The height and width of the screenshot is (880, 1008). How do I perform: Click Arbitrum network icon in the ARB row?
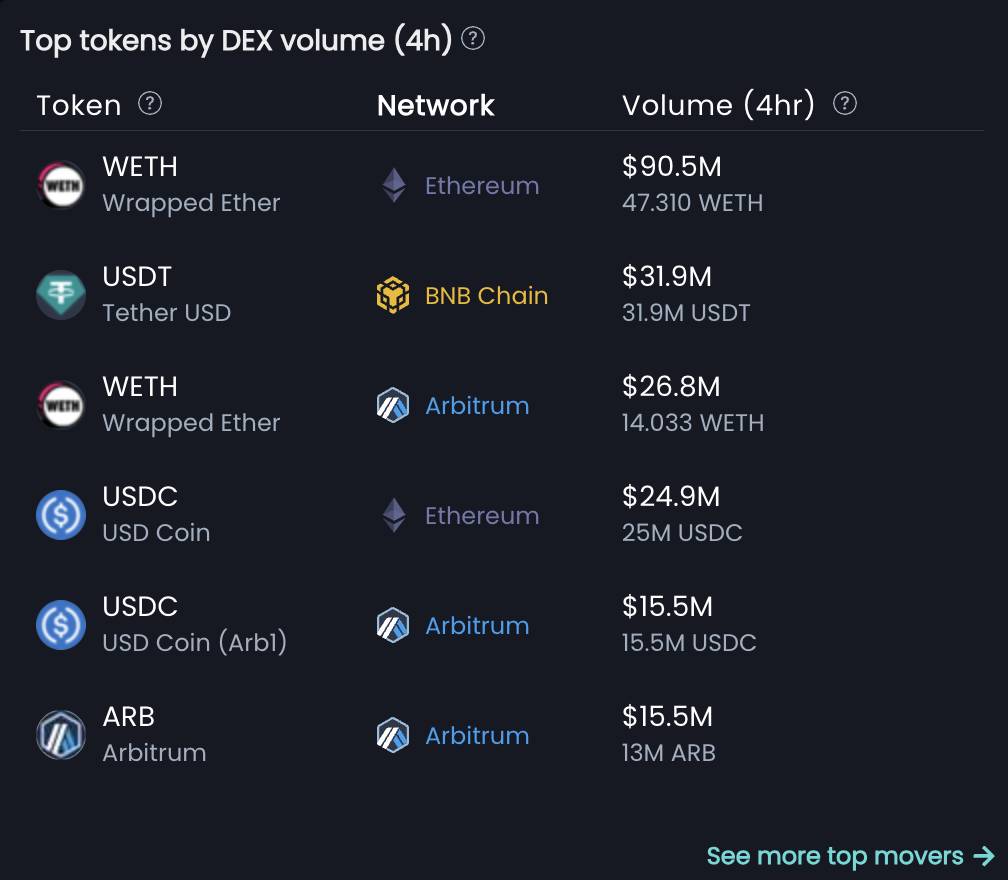click(393, 735)
